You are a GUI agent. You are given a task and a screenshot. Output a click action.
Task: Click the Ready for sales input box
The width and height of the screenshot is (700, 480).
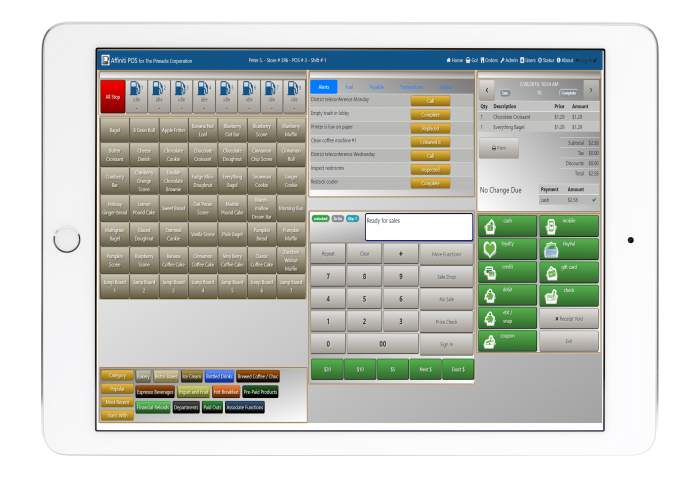[x=418, y=226]
